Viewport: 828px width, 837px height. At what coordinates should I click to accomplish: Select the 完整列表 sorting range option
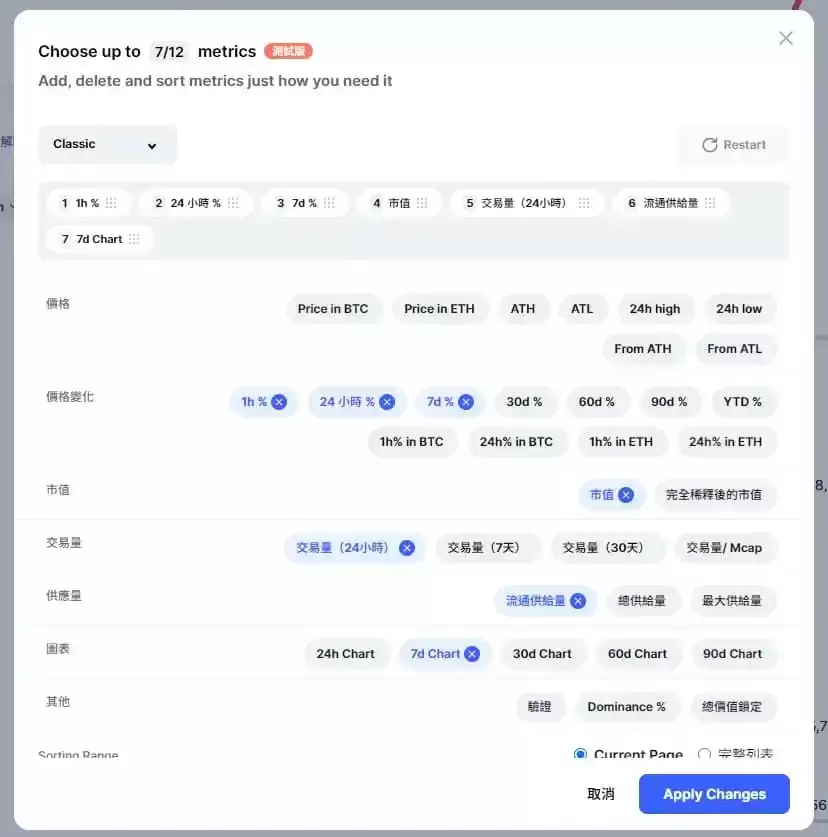pyautogui.click(x=704, y=756)
